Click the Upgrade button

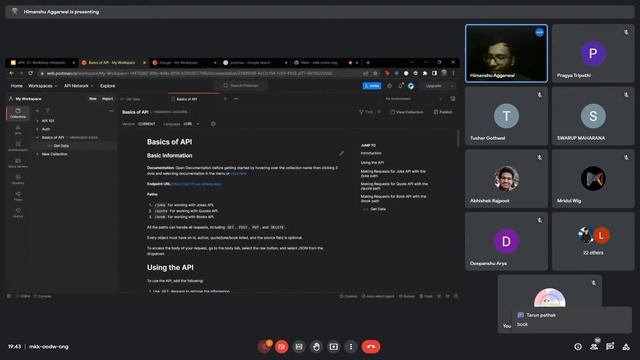pos(433,86)
